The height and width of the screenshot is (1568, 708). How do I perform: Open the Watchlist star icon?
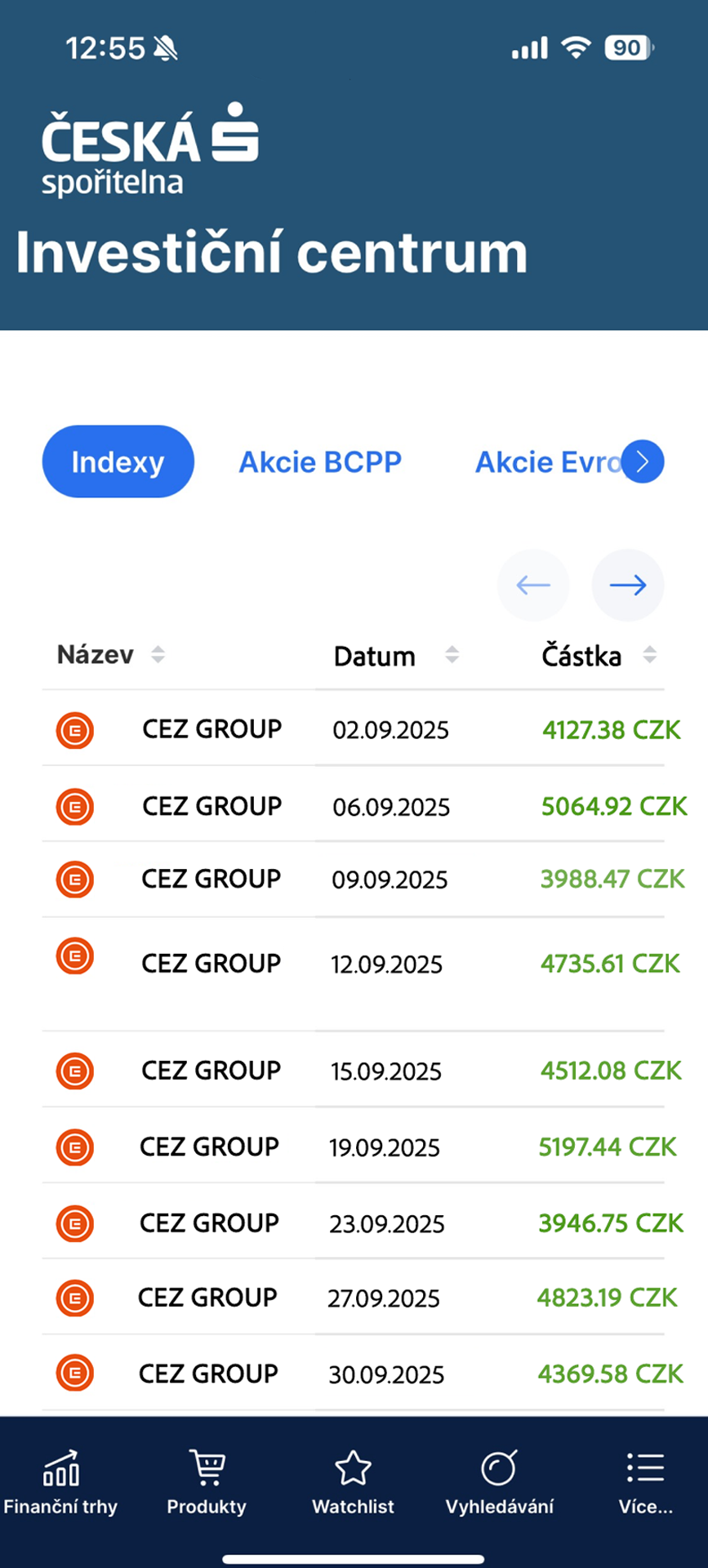(353, 1468)
